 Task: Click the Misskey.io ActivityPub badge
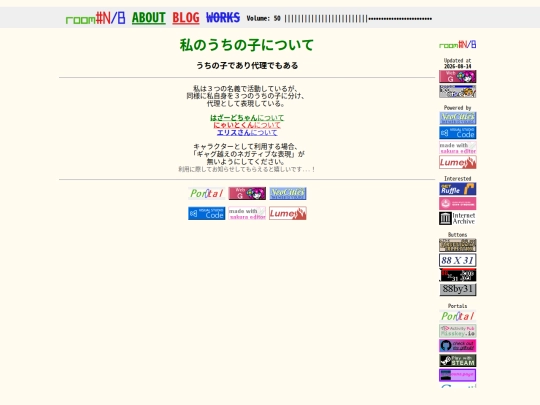[x=458, y=331]
